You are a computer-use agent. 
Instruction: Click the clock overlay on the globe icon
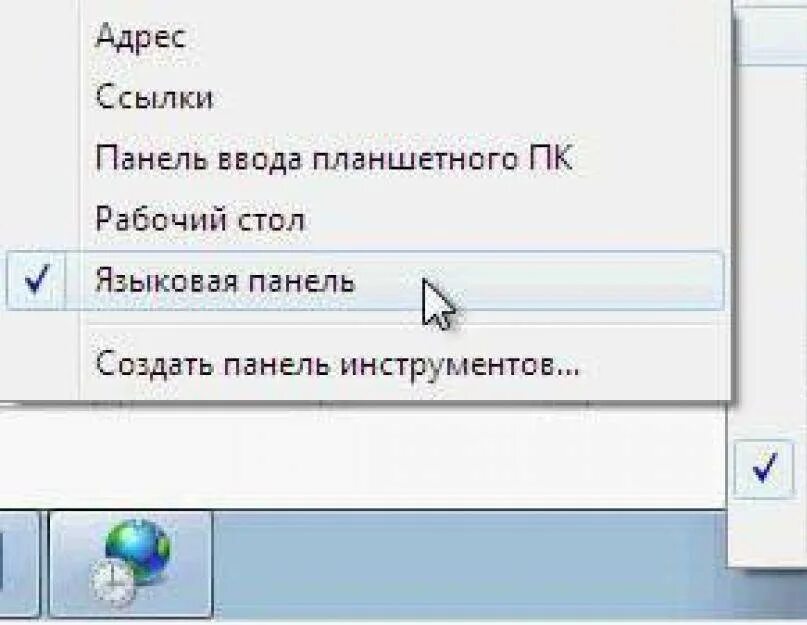112,583
